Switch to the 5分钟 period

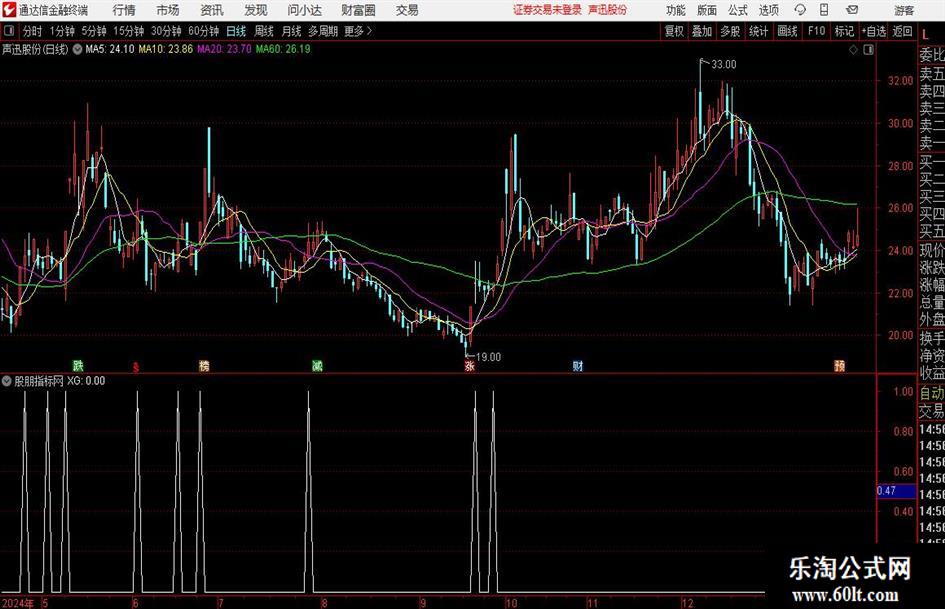click(x=94, y=31)
